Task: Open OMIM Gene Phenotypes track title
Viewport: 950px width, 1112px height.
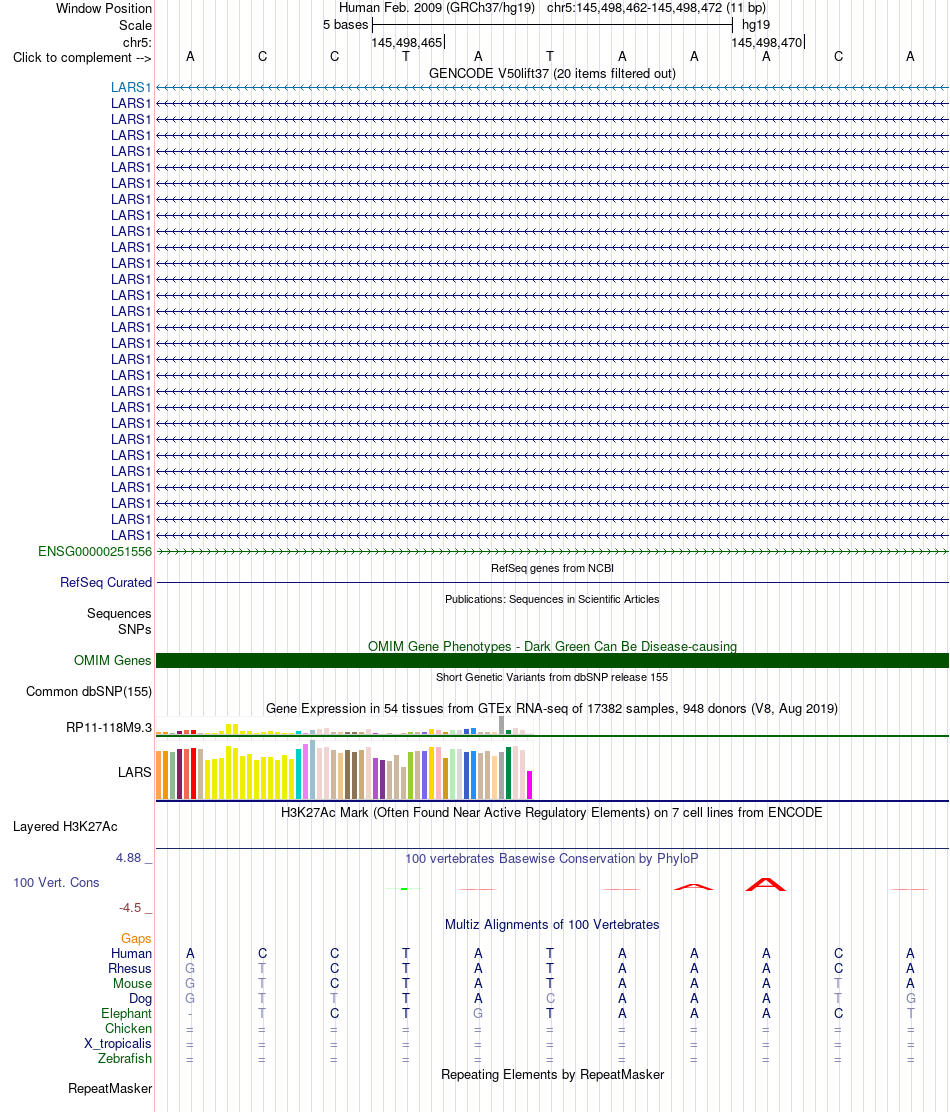Action: point(552,646)
